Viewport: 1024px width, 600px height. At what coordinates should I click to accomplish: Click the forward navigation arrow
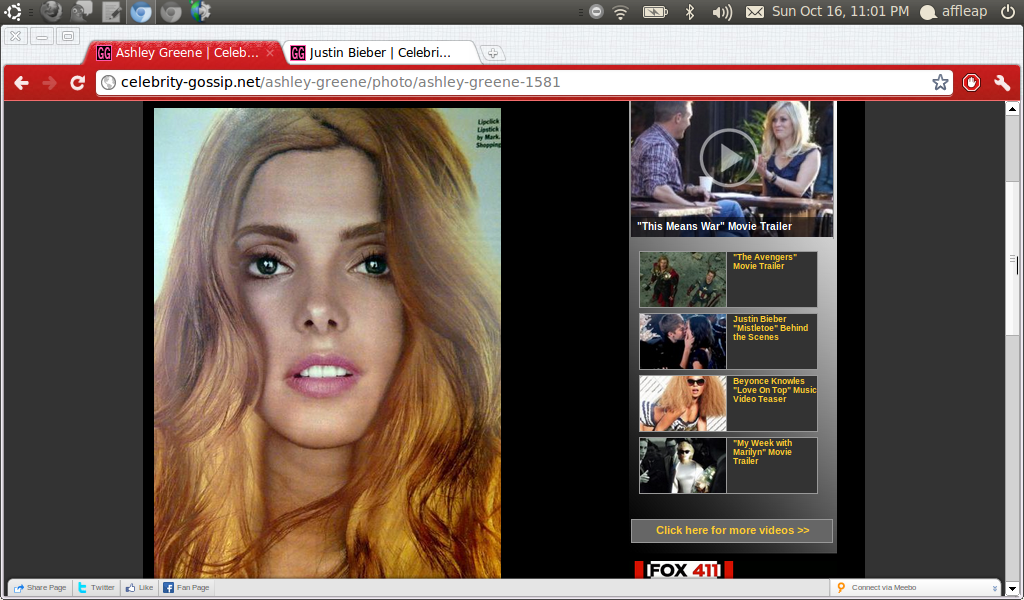click(50, 82)
